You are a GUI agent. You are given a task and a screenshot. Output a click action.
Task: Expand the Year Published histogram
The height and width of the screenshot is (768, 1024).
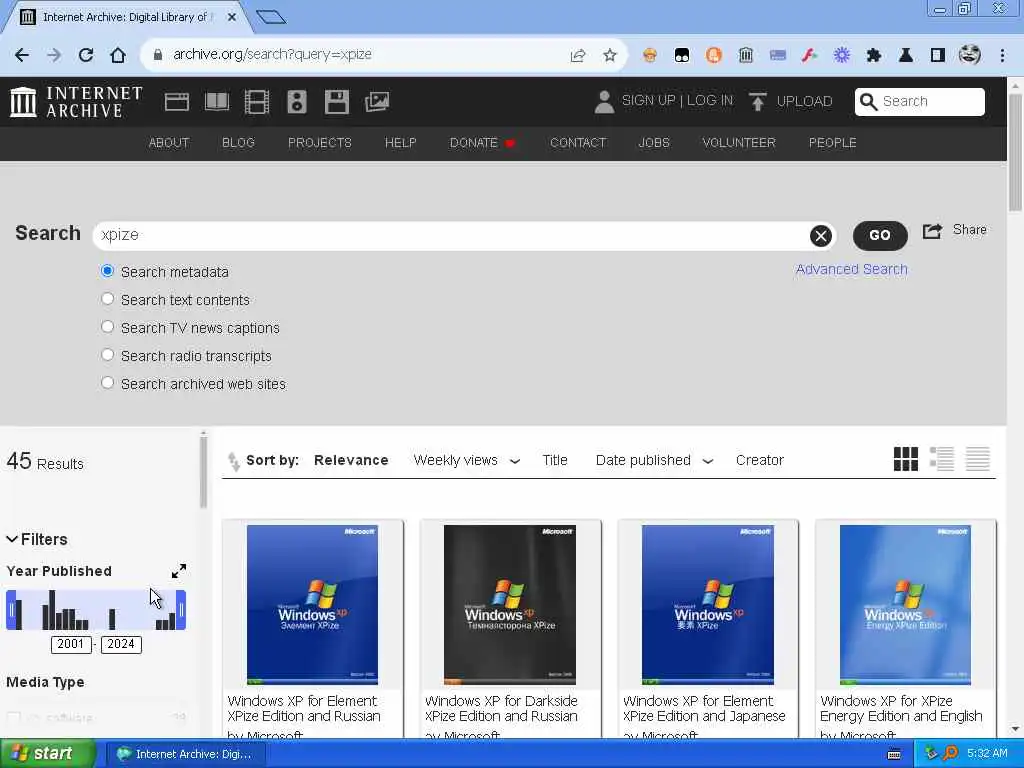pyautogui.click(x=179, y=571)
